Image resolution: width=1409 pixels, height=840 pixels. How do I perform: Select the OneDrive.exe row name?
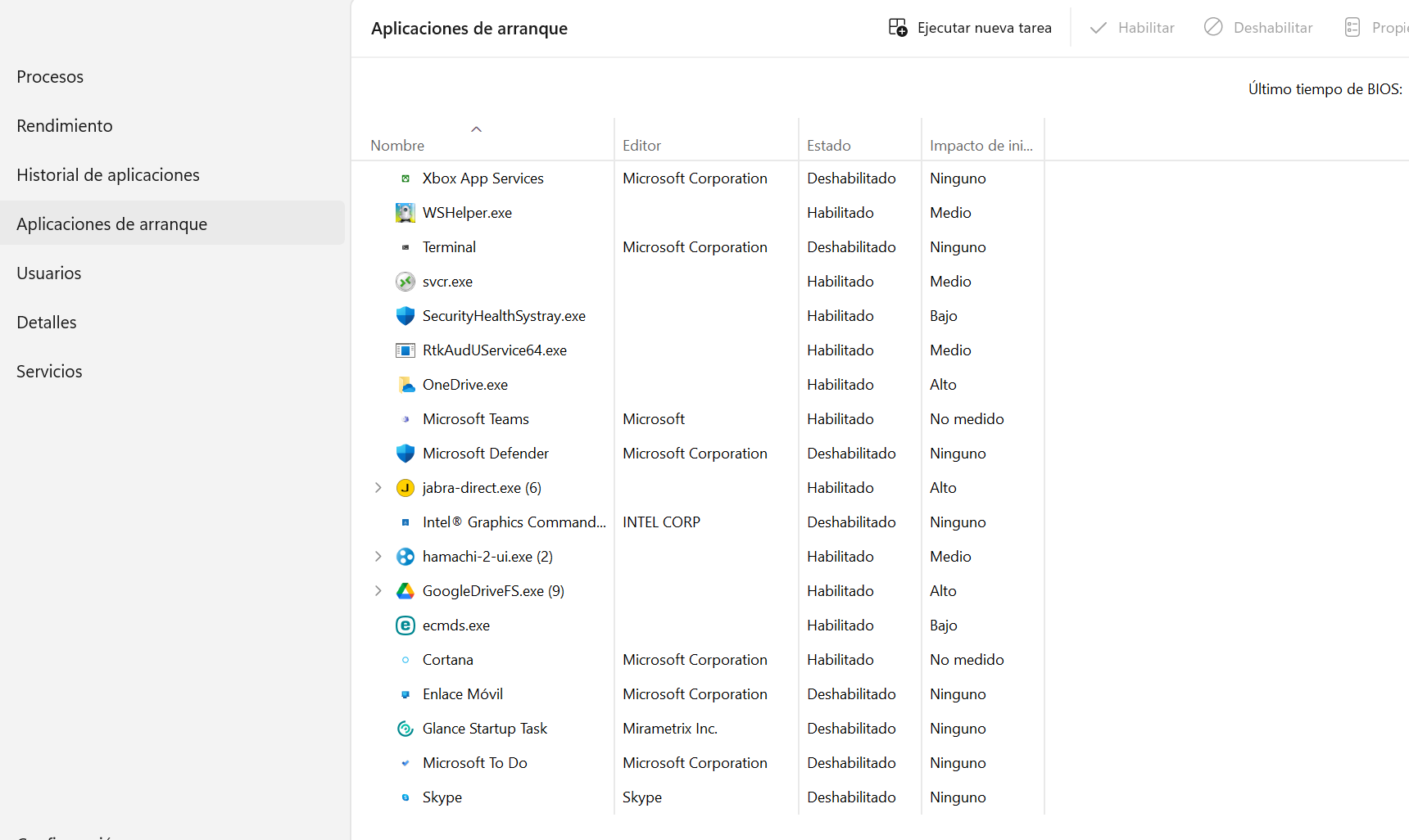[465, 385]
